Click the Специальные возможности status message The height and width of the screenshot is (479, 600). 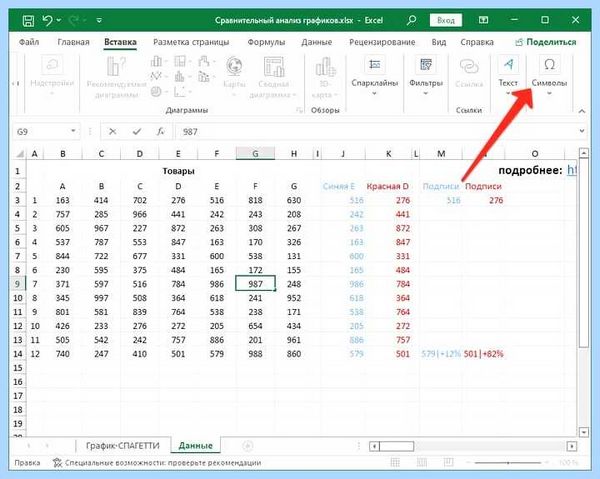[158, 463]
